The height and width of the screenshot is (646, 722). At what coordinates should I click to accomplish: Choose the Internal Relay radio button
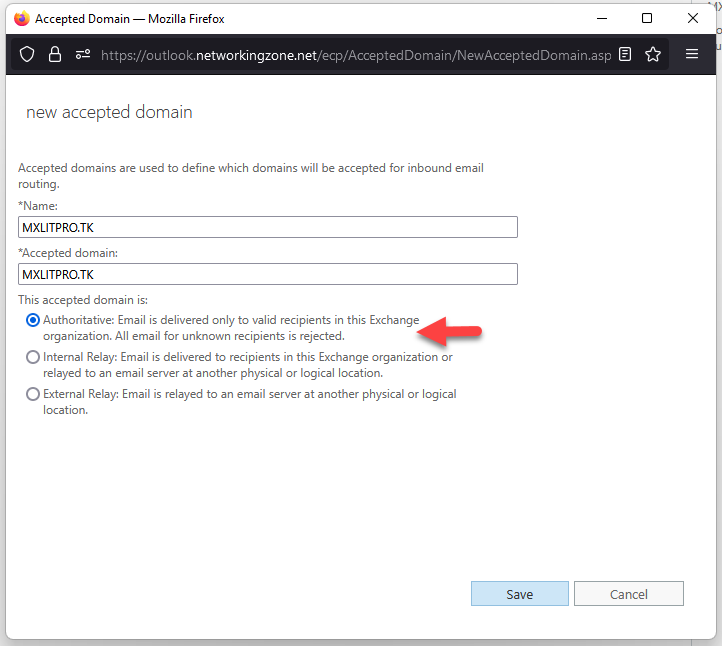click(34, 357)
